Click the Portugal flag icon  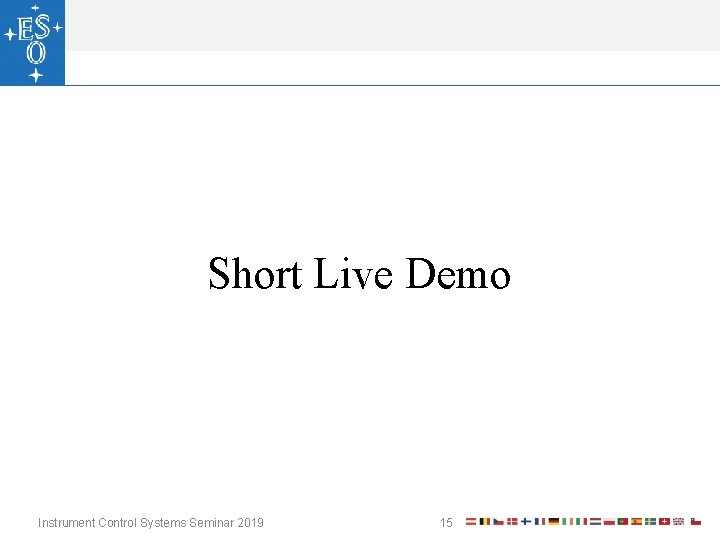click(623, 521)
